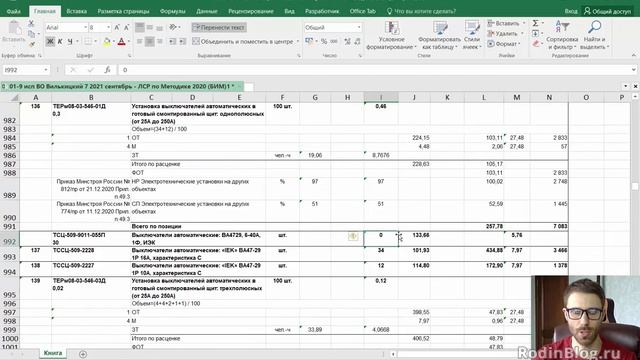This screenshot has width=640, height=360.
Task: Switch to the Вставка tab
Action: 76,11
